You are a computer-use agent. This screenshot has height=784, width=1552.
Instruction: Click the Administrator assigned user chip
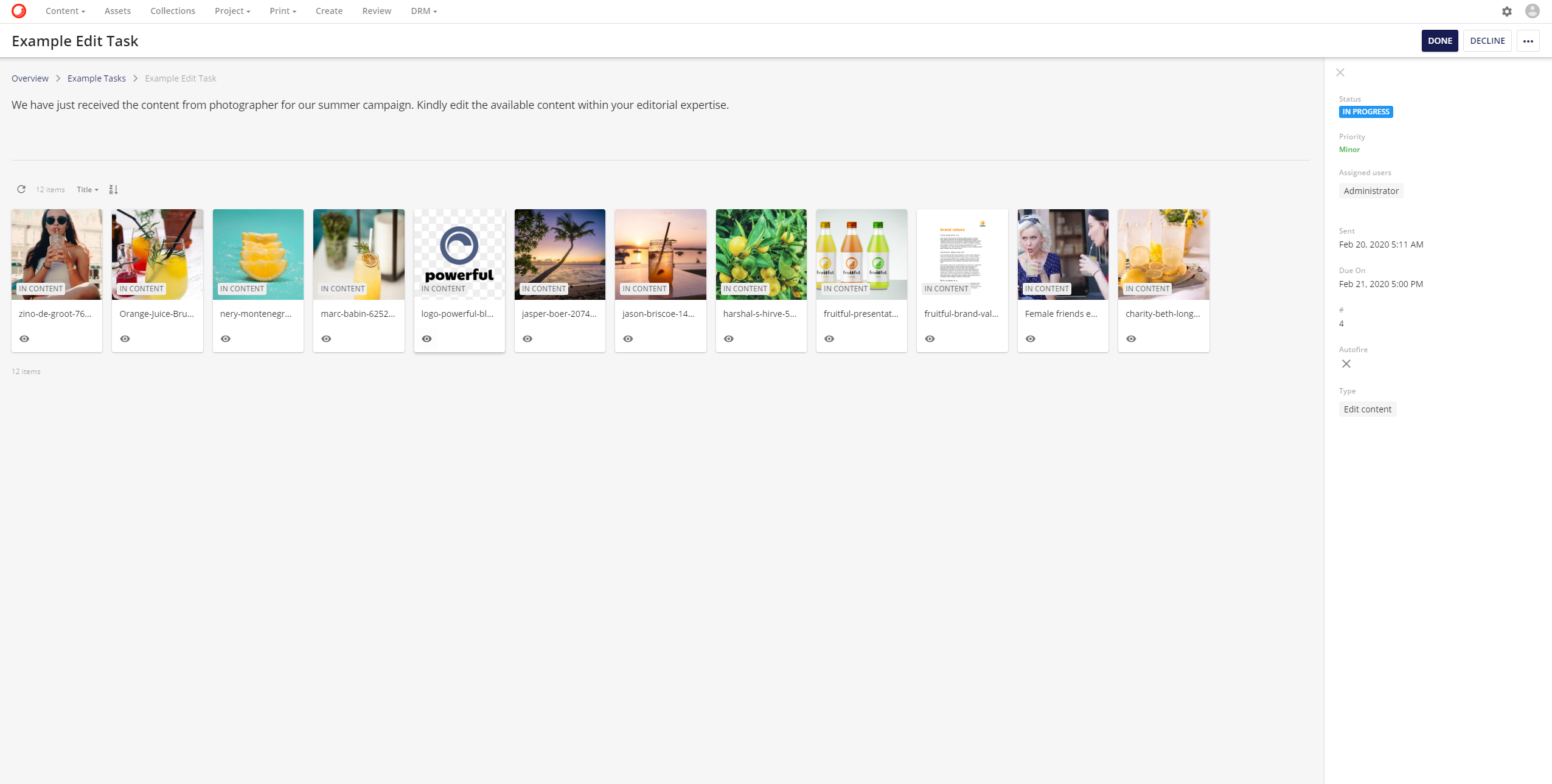point(1370,190)
